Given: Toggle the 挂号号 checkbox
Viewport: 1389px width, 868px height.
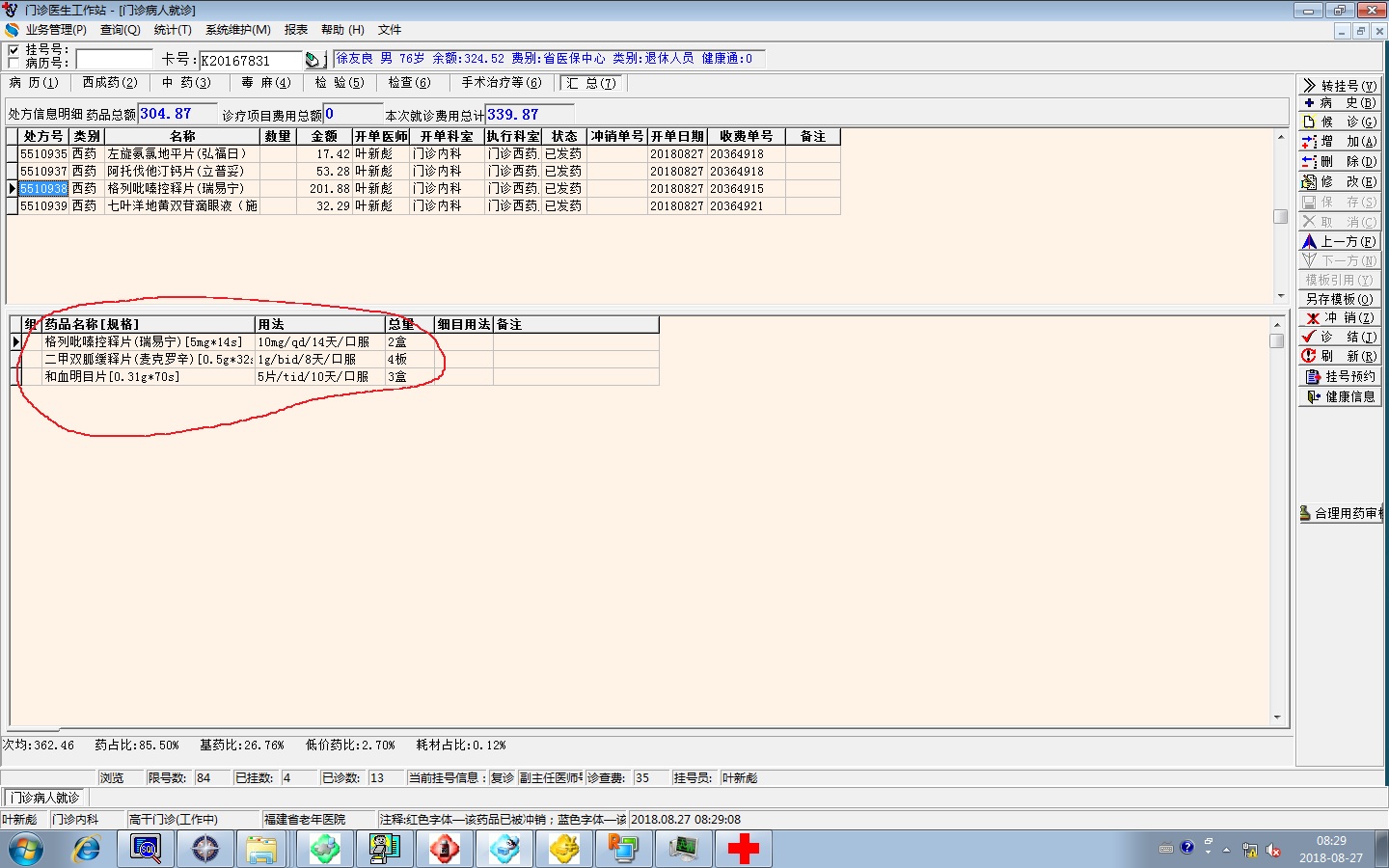Looking at the screenshot, I should [14, 50].
